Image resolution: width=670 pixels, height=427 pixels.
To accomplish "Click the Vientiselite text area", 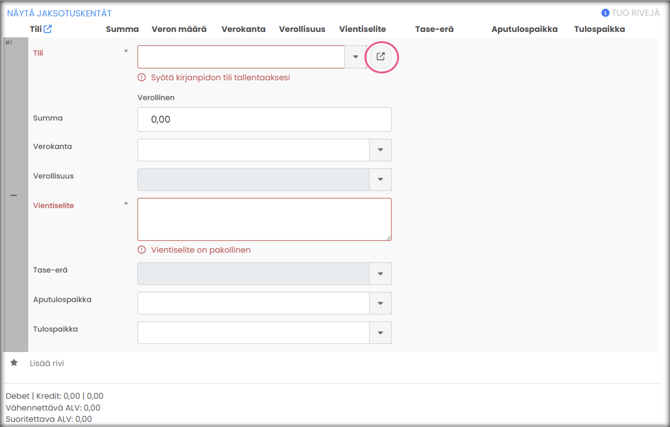I will (264, 219).
